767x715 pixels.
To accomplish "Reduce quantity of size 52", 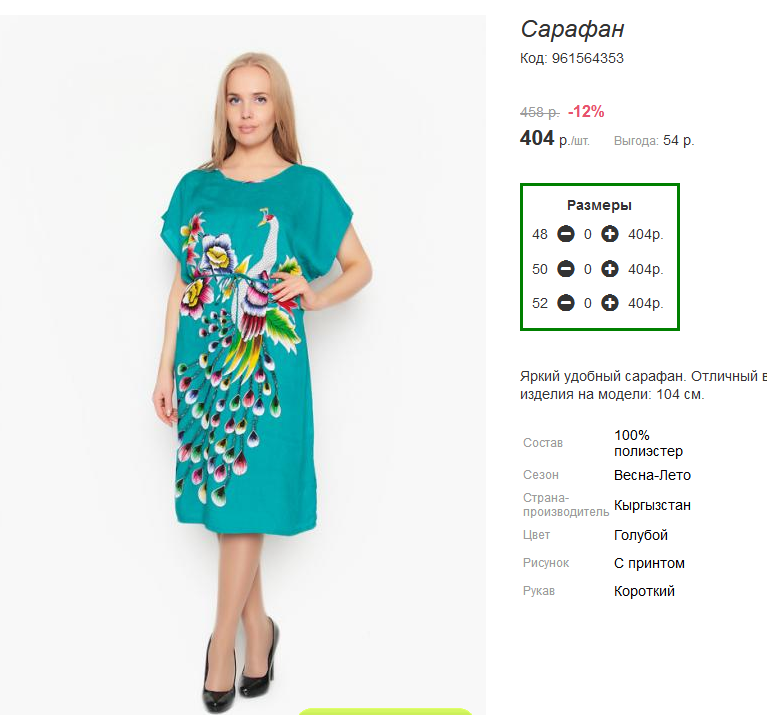I will pyautogui.click(x=565, y=303).
